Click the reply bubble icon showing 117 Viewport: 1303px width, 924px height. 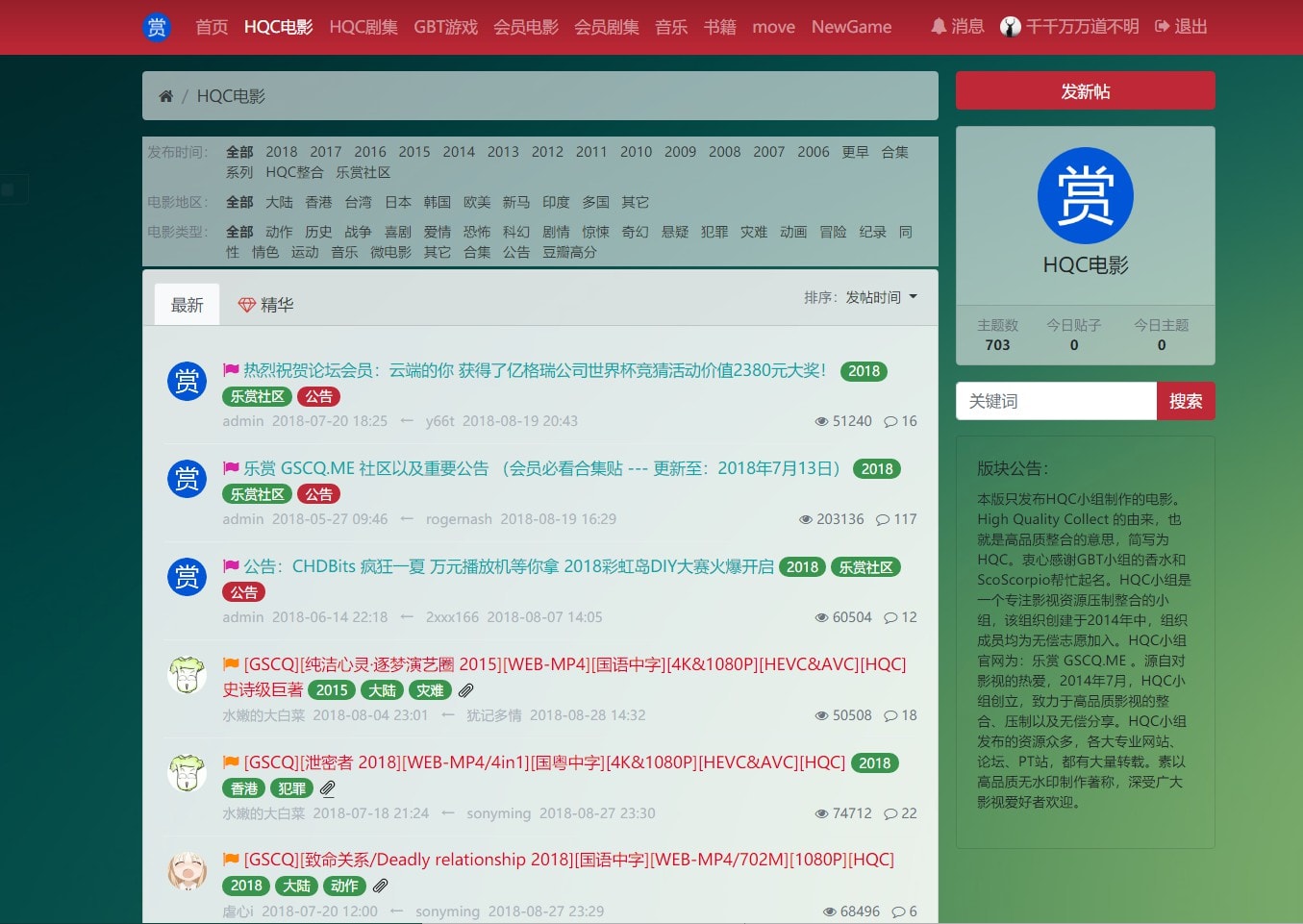click(883, 519)
